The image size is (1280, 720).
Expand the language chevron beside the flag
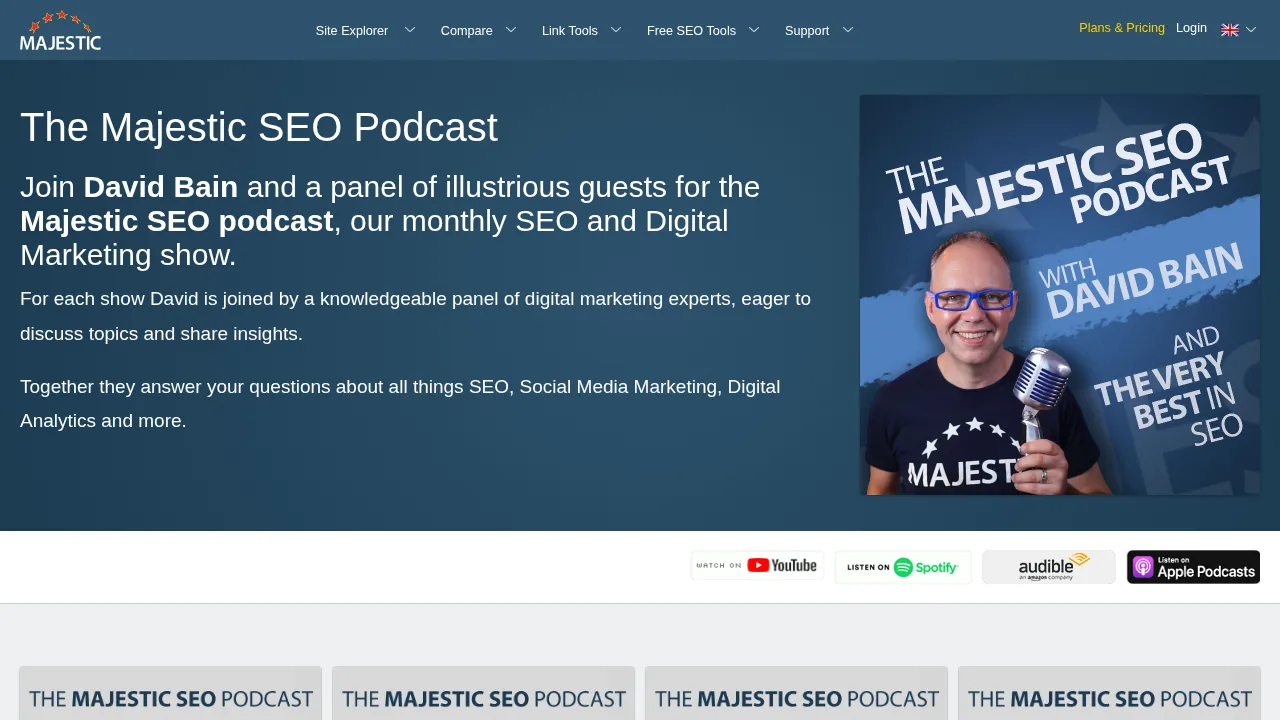(1251, 30)
